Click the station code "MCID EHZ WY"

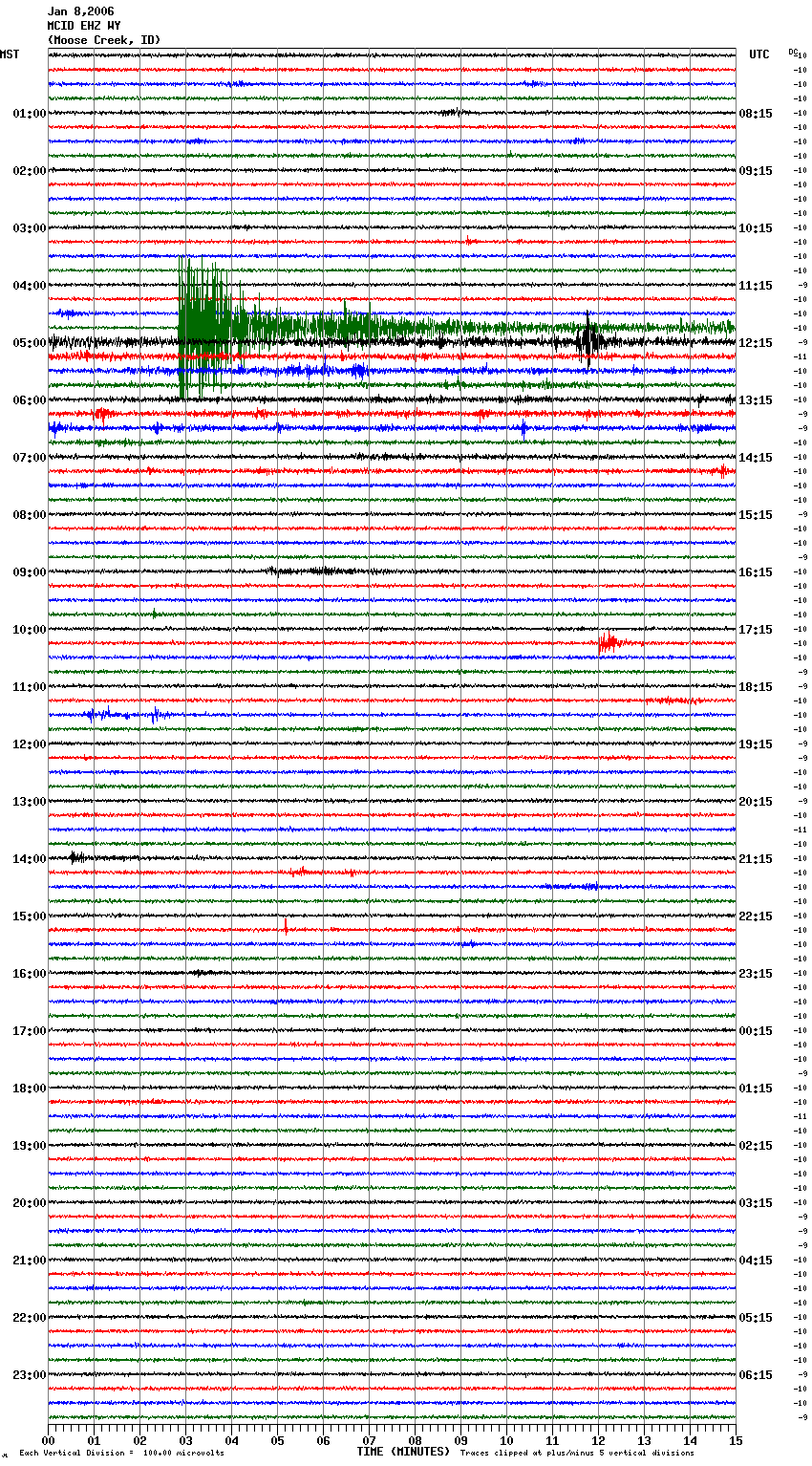point(84,26)
